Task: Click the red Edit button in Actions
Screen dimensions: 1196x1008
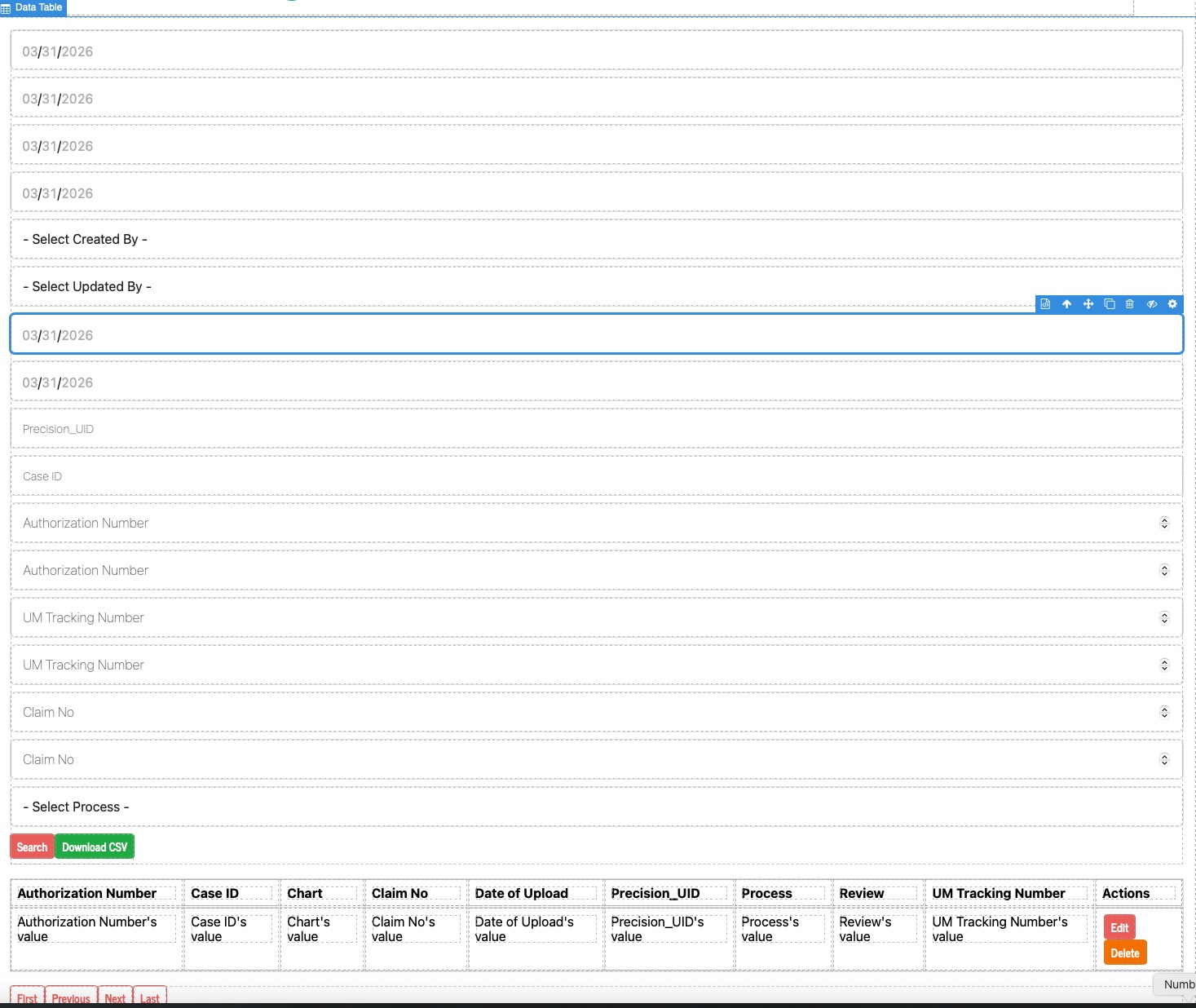Action: 1119,927
